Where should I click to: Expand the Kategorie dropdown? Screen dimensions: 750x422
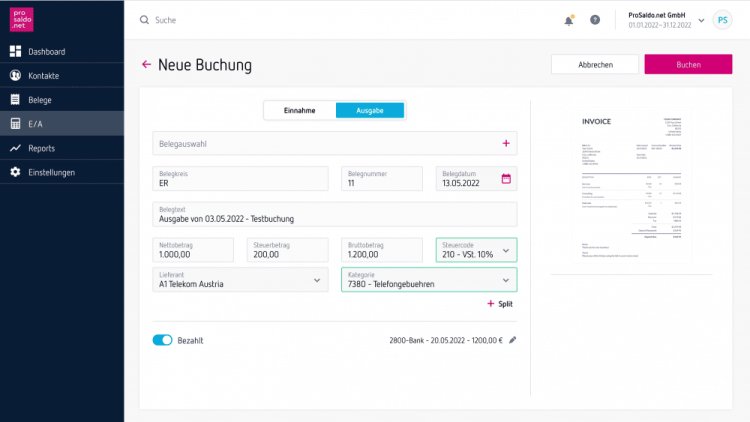[505, 280]
